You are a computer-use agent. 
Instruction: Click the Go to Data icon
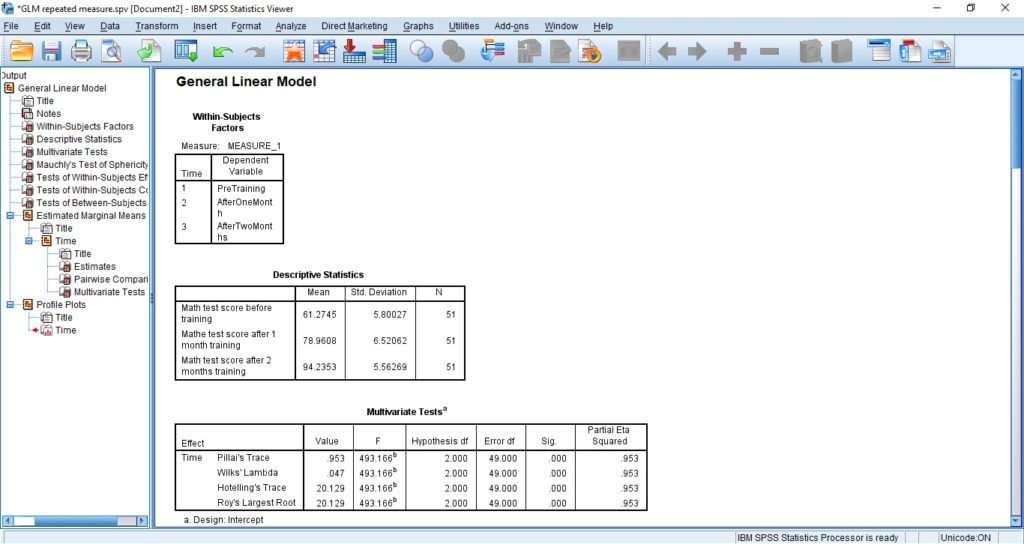pyautogui.click(x=294, y=51)
